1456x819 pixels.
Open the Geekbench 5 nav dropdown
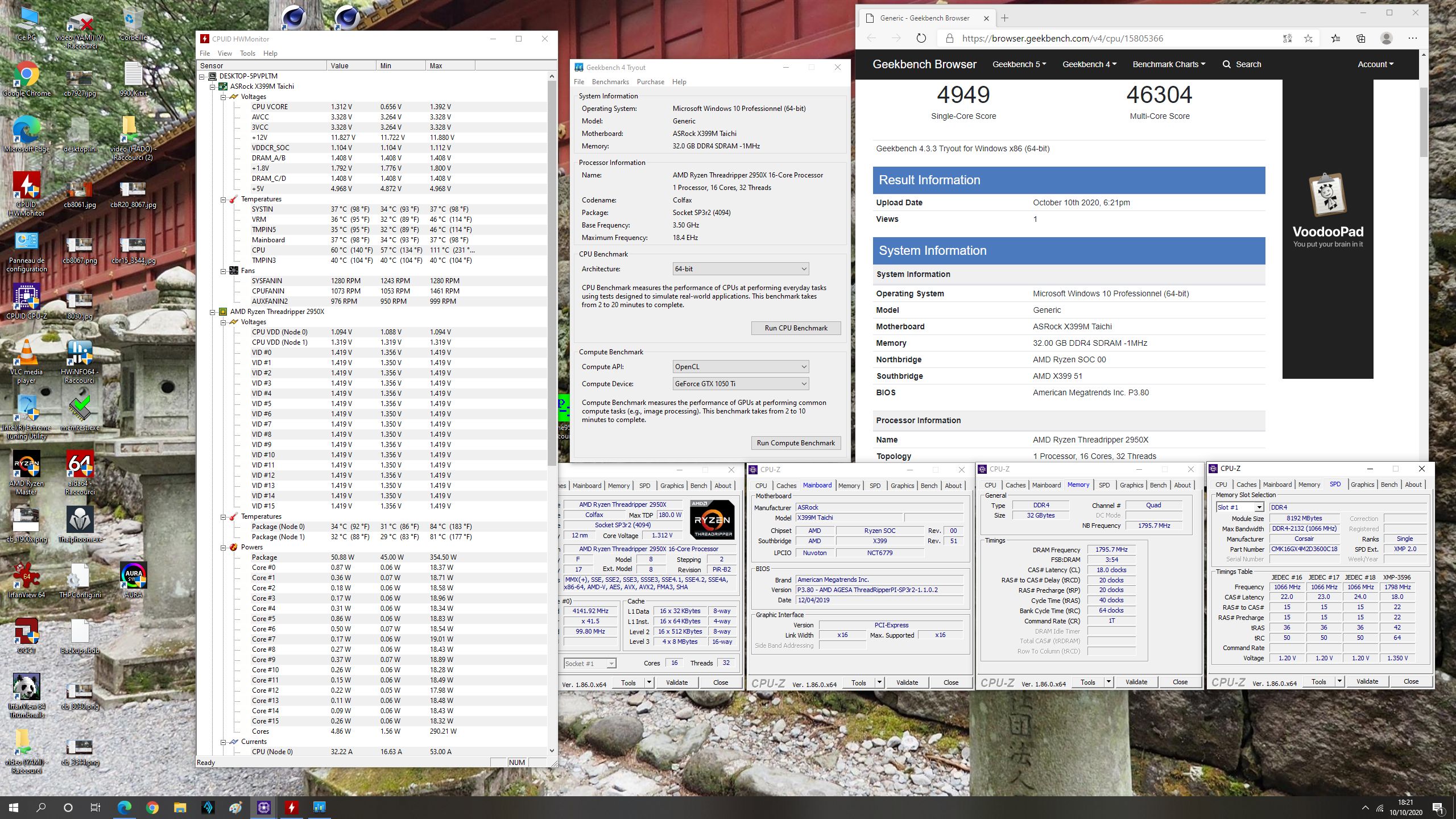(x=1019, y=64)
